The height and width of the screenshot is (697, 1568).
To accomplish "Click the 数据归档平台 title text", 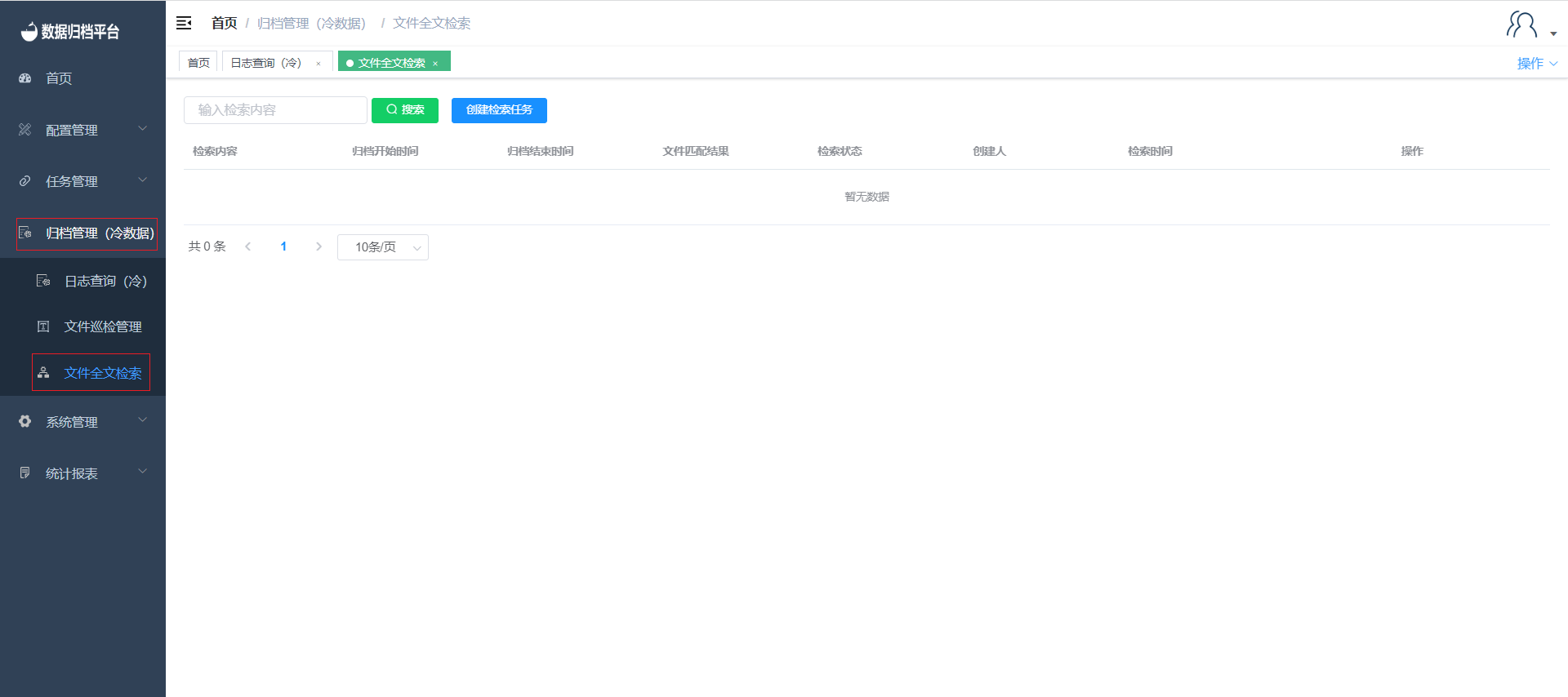I will click(80, 32).
